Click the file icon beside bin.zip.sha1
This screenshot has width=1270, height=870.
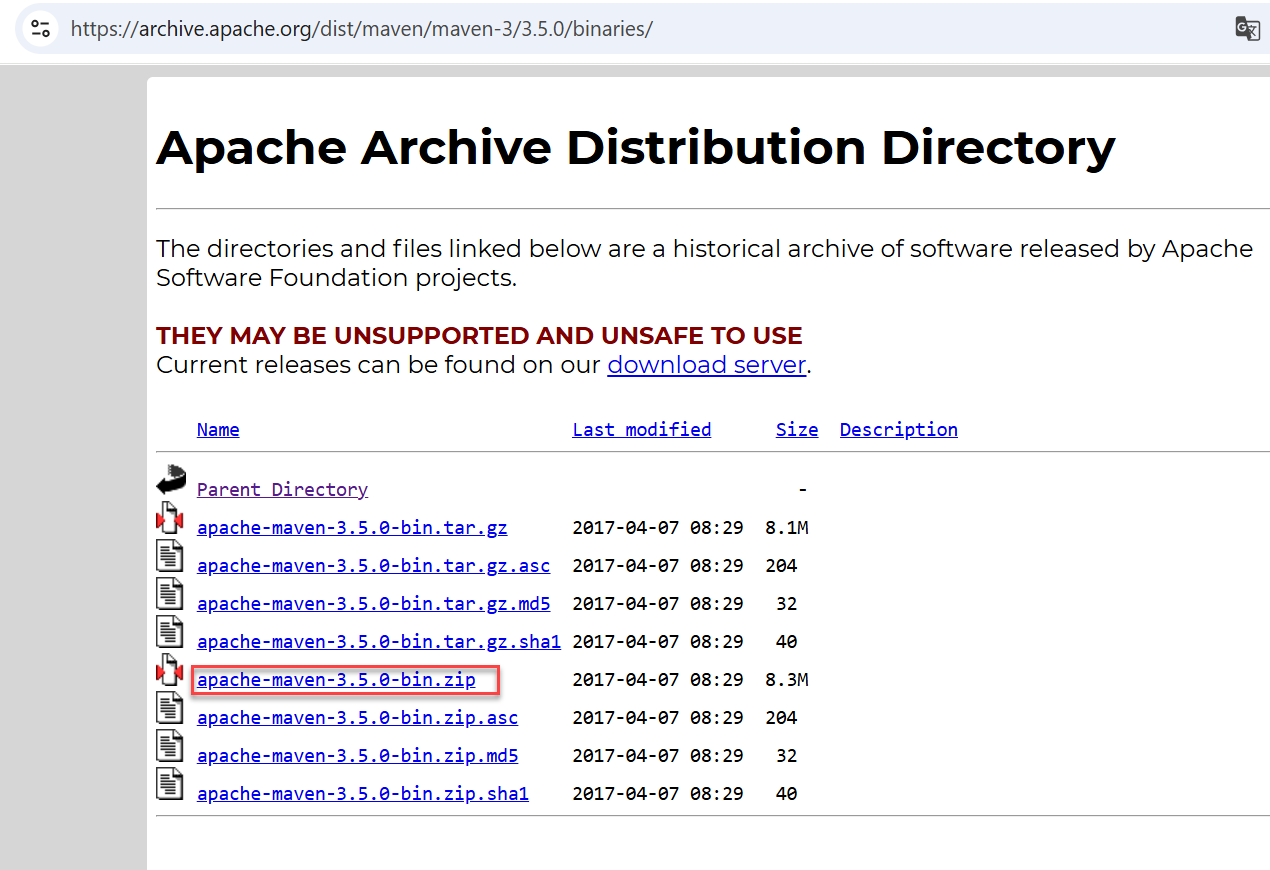(x=170, y=784)
